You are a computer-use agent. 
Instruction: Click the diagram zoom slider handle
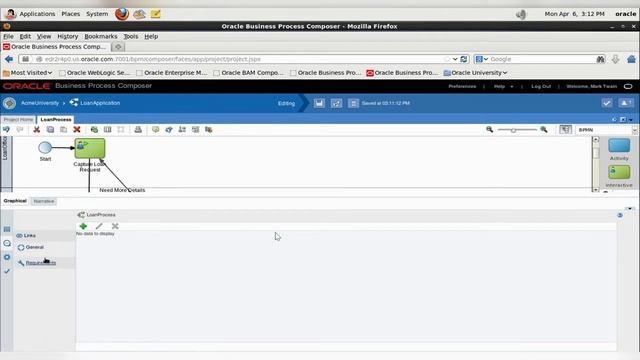click(513, 130)
